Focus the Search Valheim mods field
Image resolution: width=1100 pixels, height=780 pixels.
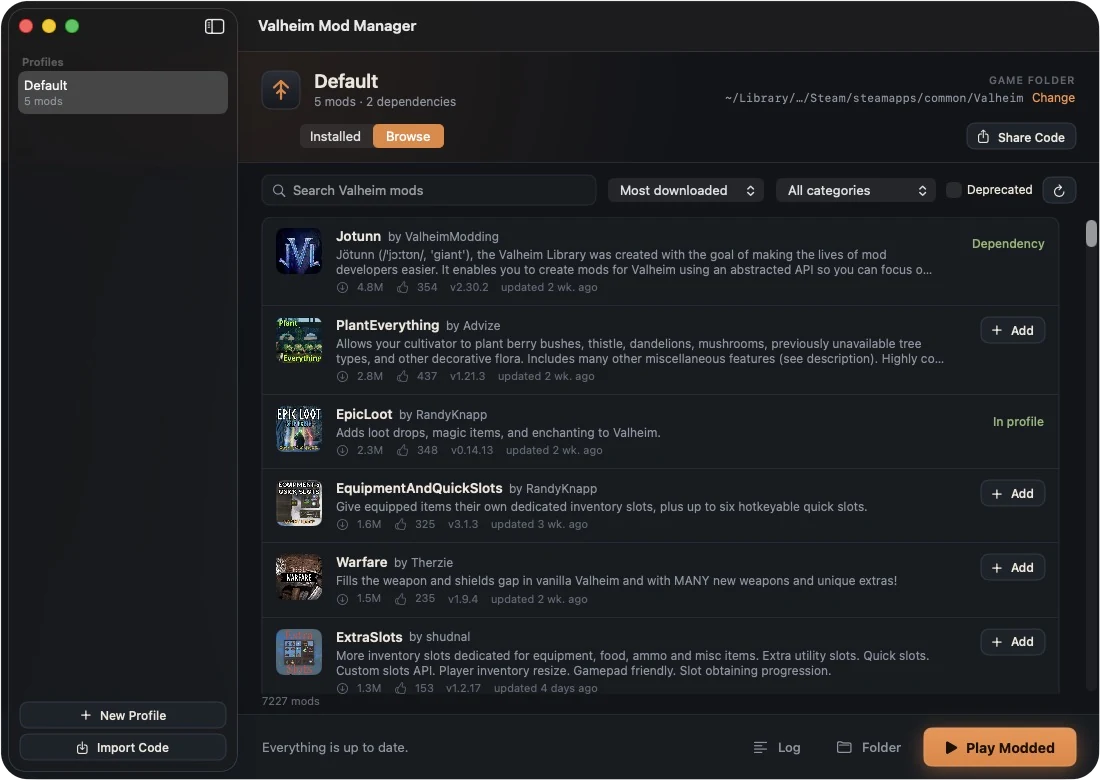pos(429,190)
